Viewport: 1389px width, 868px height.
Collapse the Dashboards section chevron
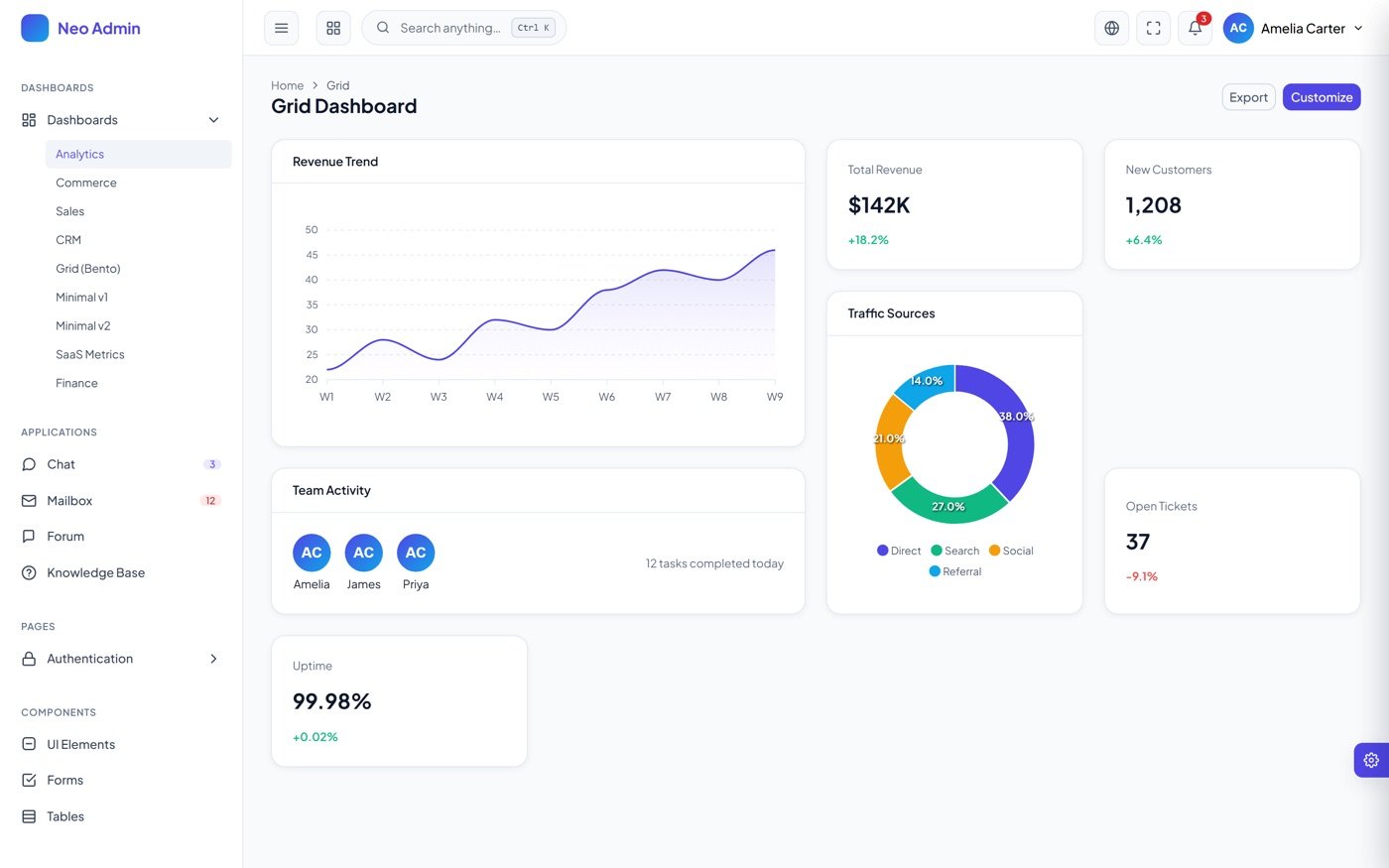point(213,120)
